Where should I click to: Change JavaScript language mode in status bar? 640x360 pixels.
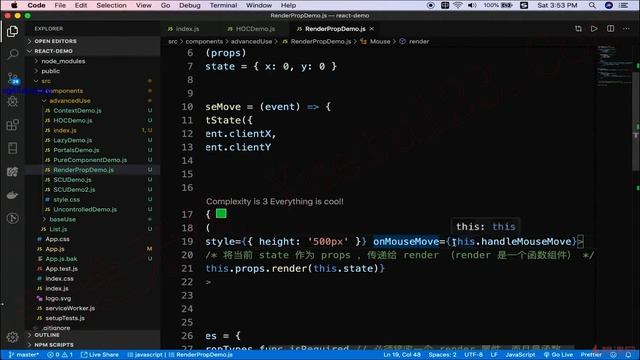click(520, 355)
